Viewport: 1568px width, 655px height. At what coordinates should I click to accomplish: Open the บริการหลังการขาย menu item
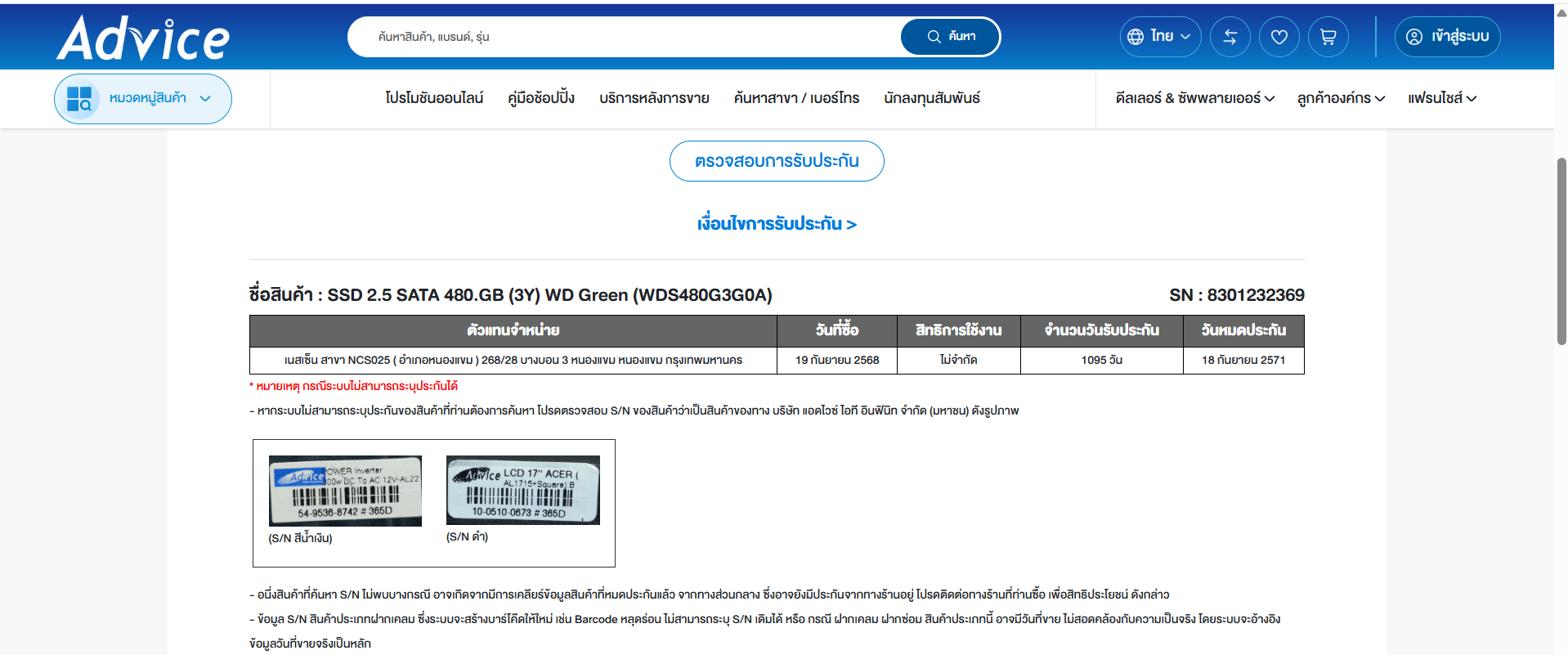point(654,98)
